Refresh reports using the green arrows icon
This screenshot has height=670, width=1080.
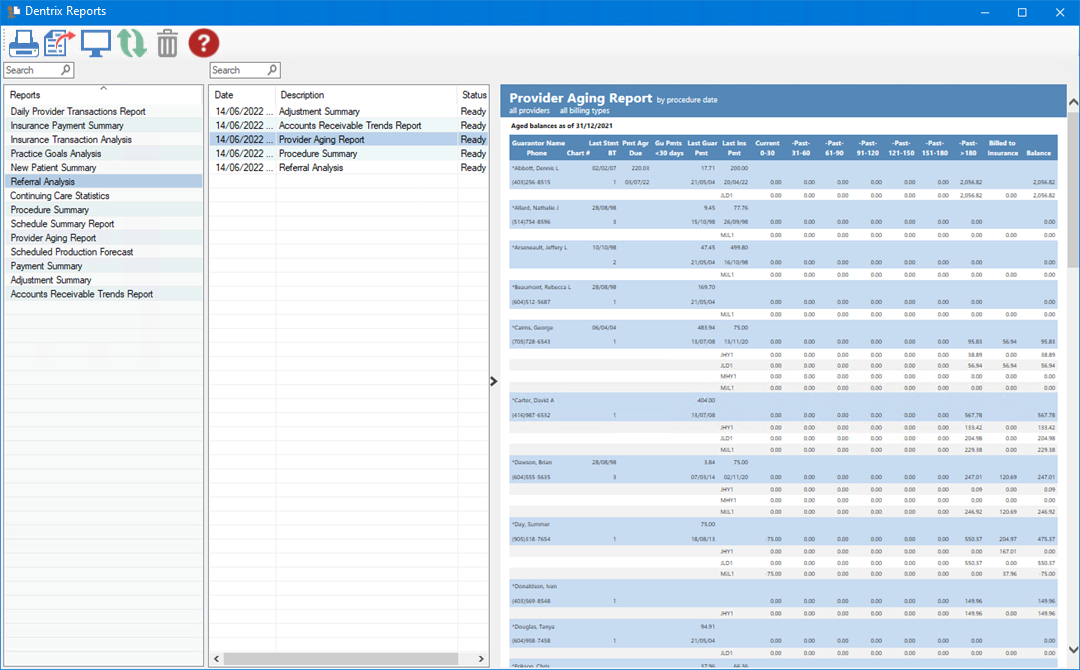pyautogui.click(x=132, y=43)
